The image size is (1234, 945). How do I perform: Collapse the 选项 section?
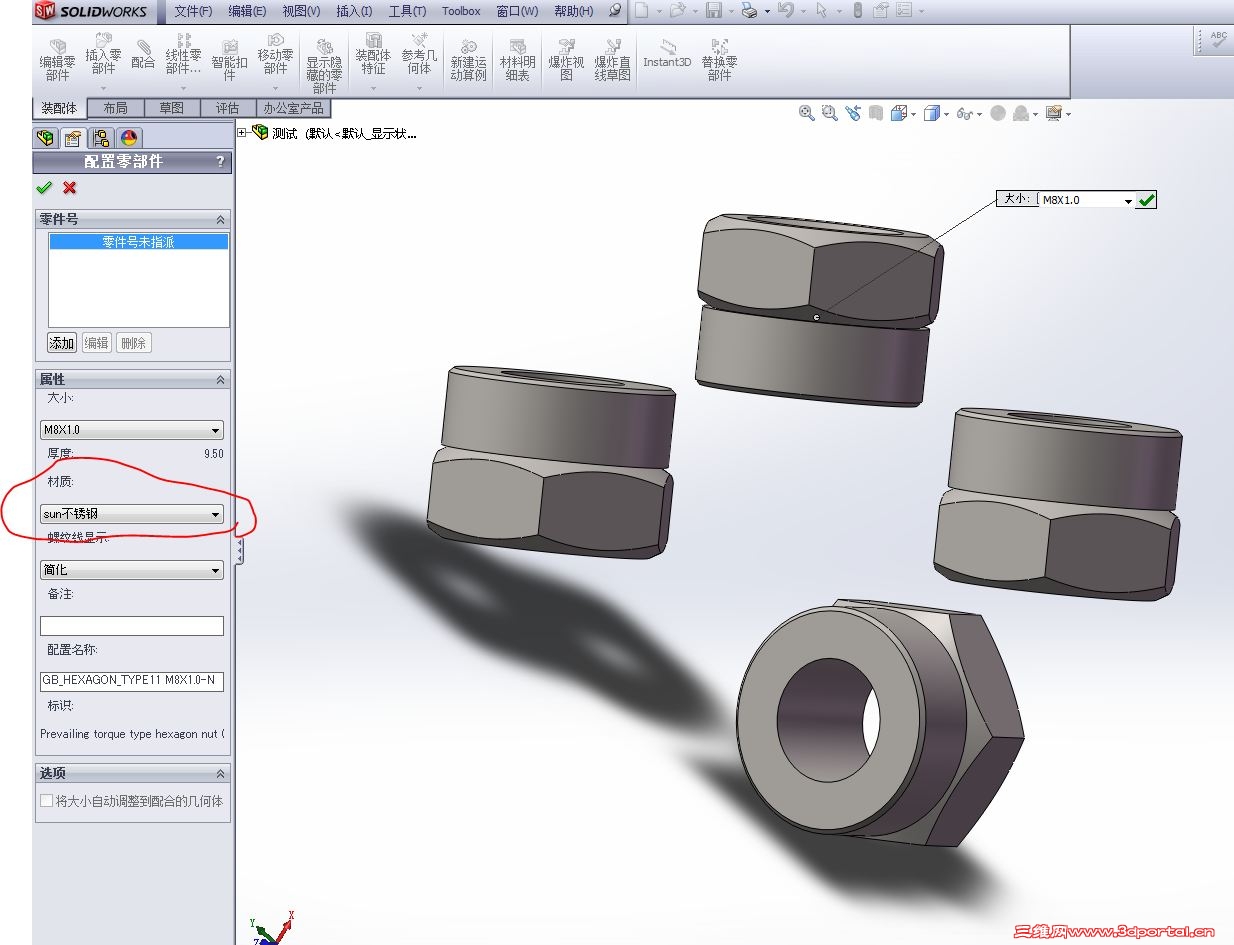tap(220, 774)
